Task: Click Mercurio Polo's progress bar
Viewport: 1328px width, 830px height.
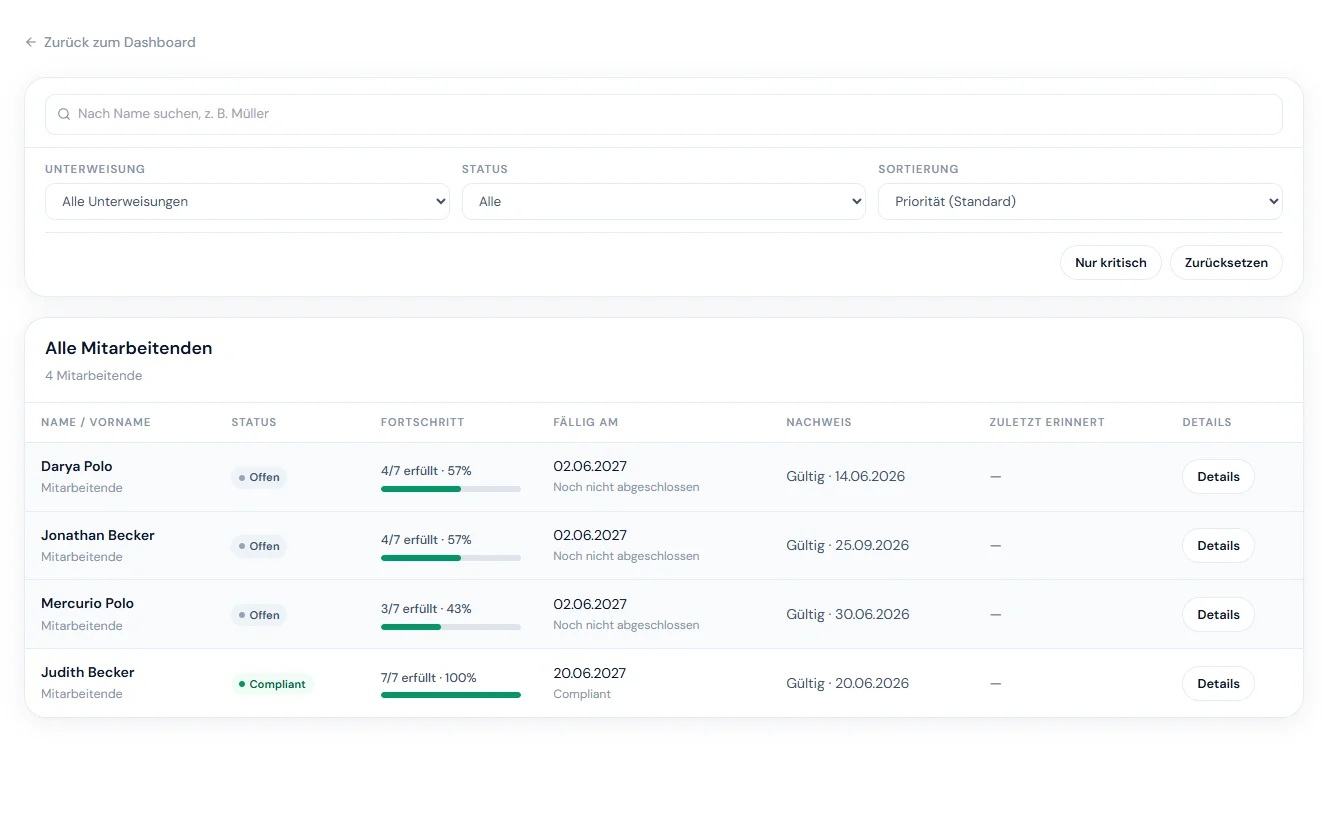Action: point(451,627)
